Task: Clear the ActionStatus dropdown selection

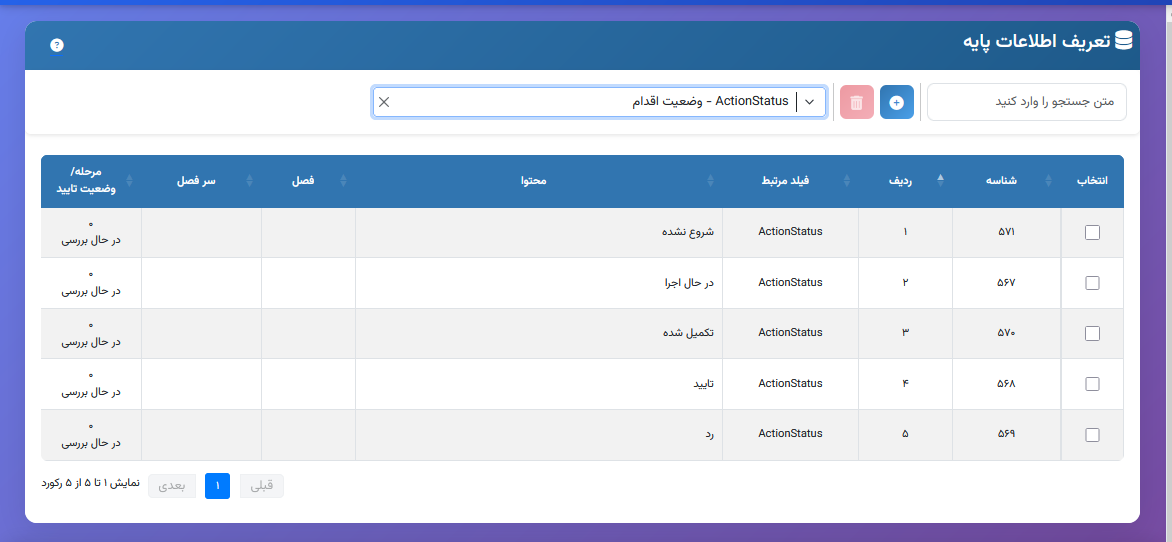Action: [x=384, y=102]
